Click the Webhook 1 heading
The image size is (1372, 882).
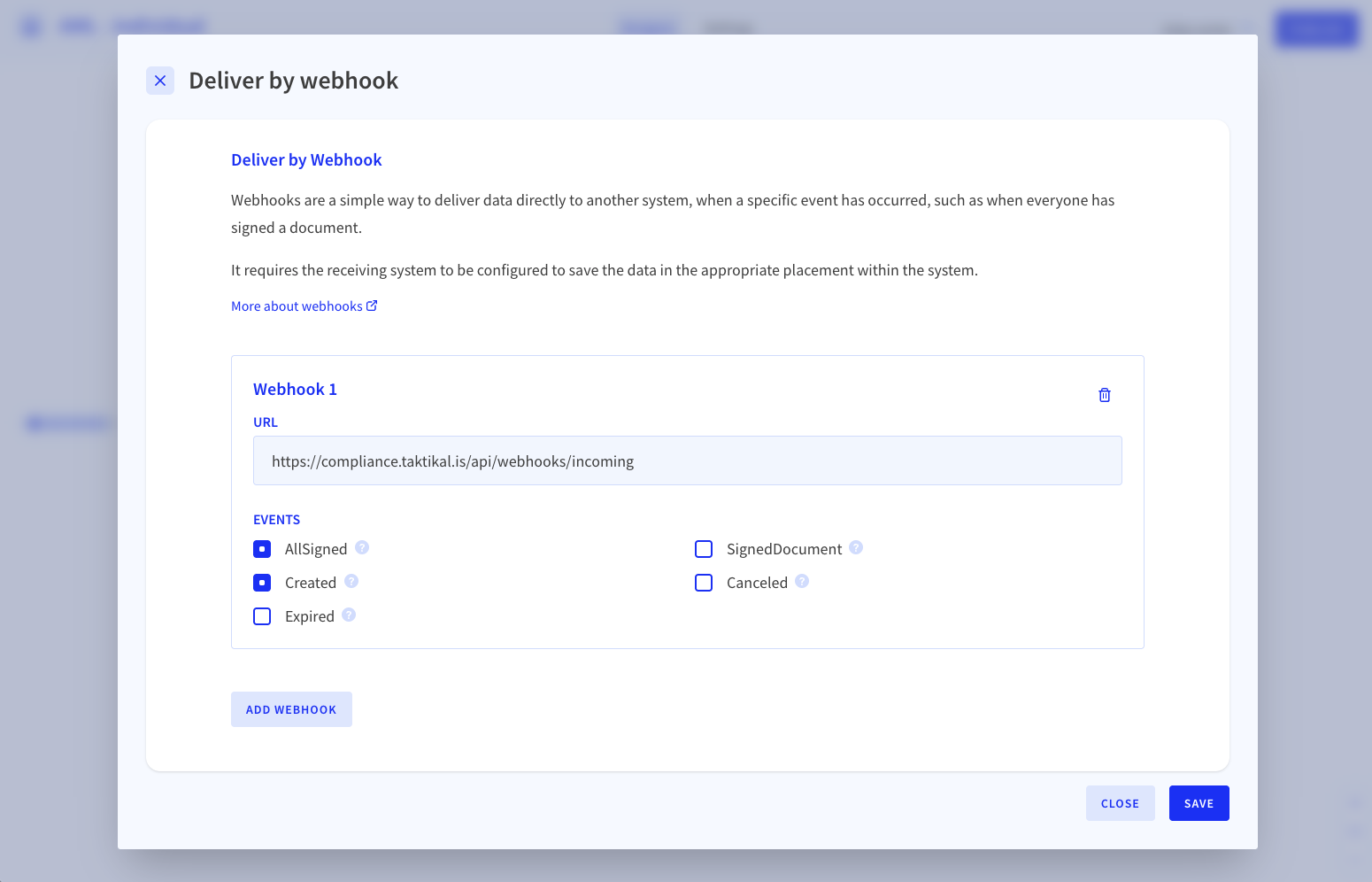(x=295, y=390)
